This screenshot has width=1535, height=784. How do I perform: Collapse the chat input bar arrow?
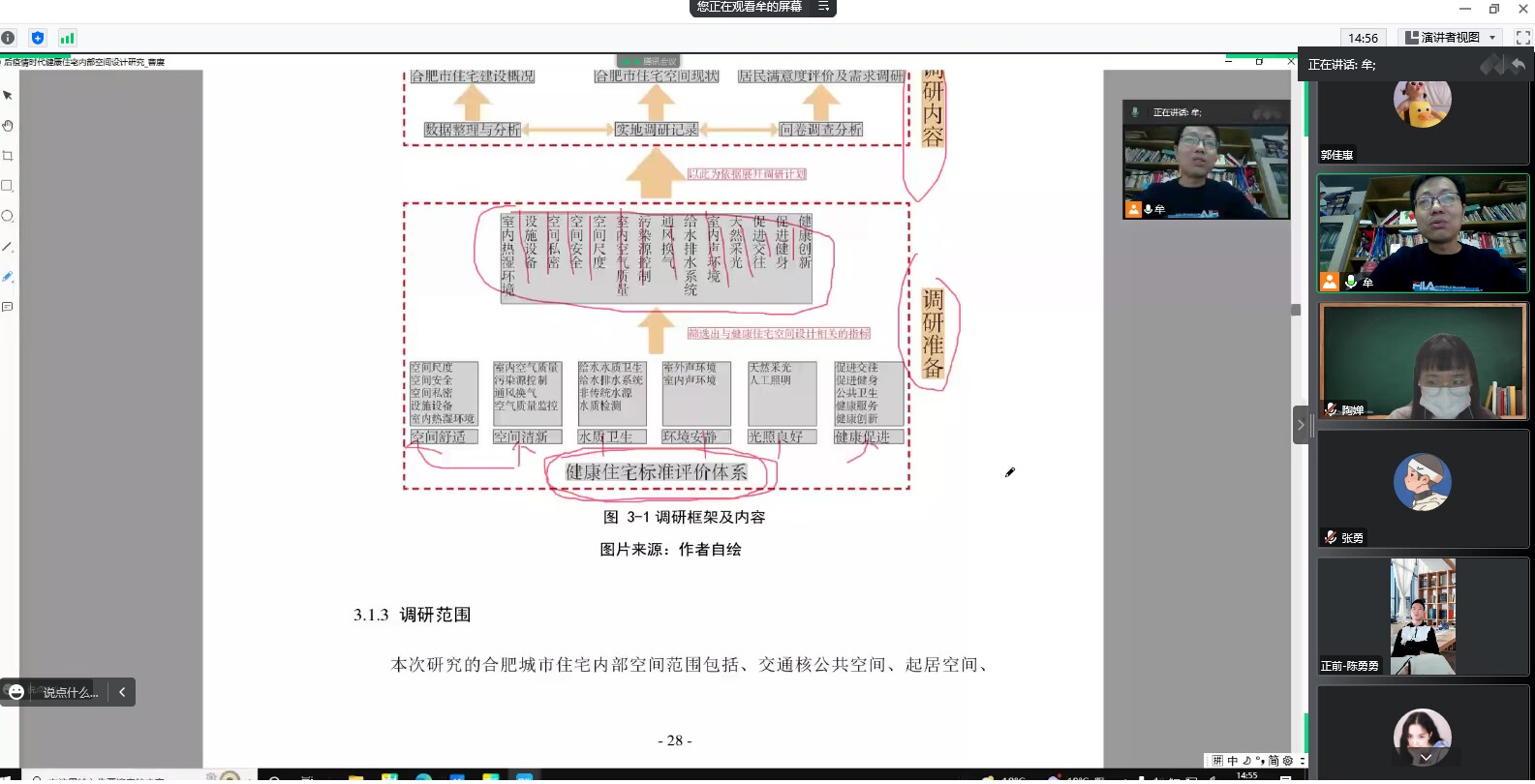122,692
